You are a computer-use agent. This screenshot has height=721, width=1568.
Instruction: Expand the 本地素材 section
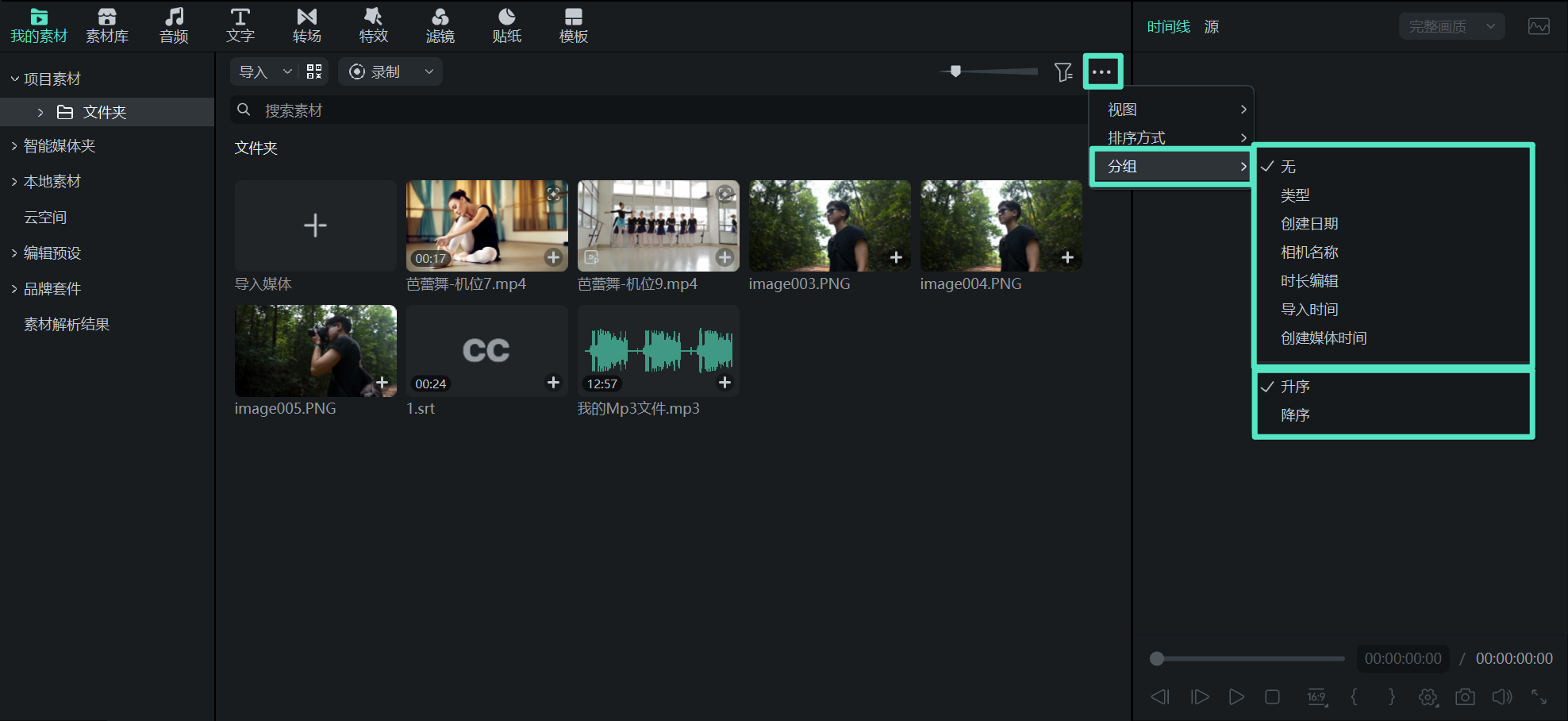click(14, 182)
